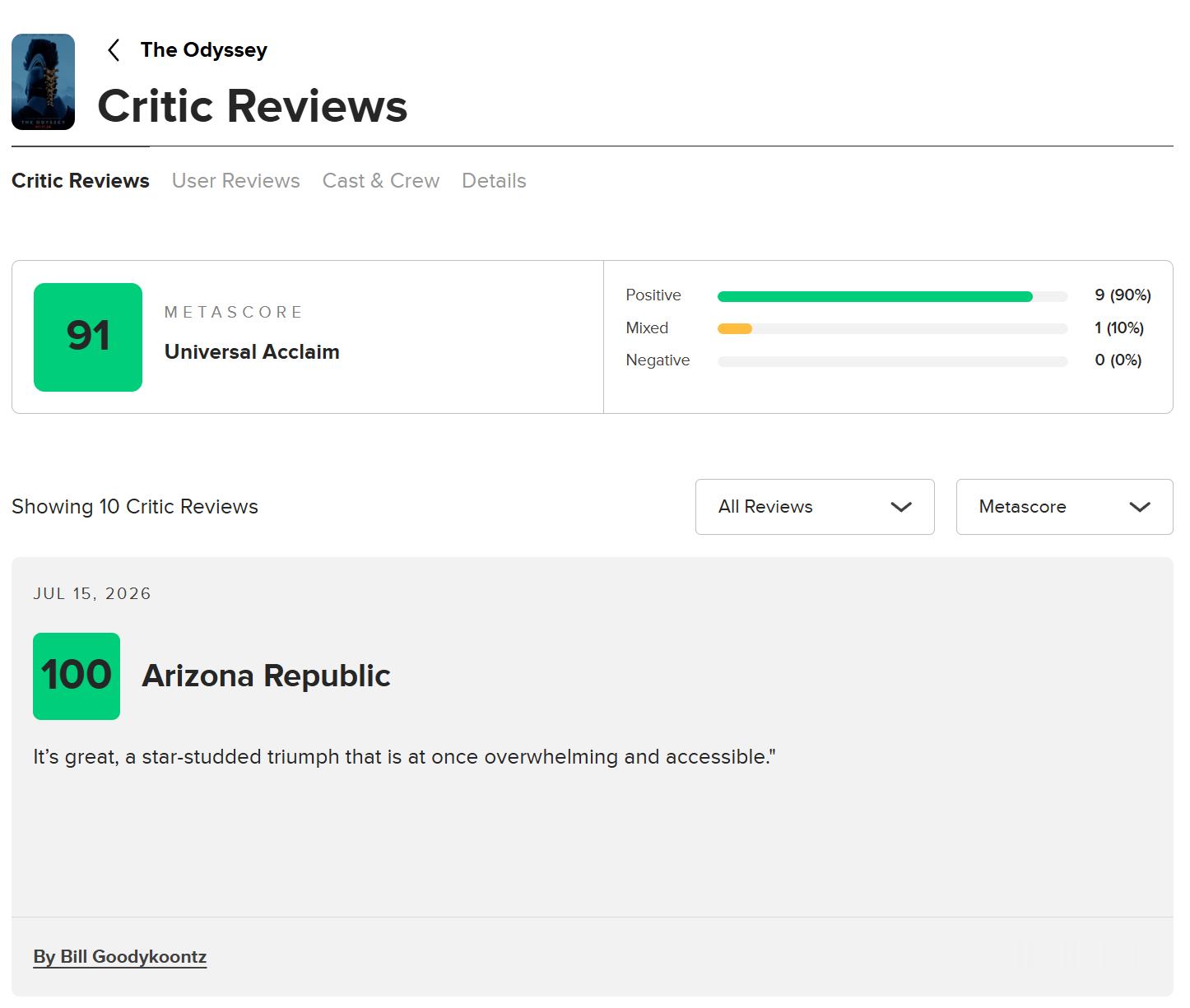Open the By Bill Goodykoontz author link

(120, 957)
